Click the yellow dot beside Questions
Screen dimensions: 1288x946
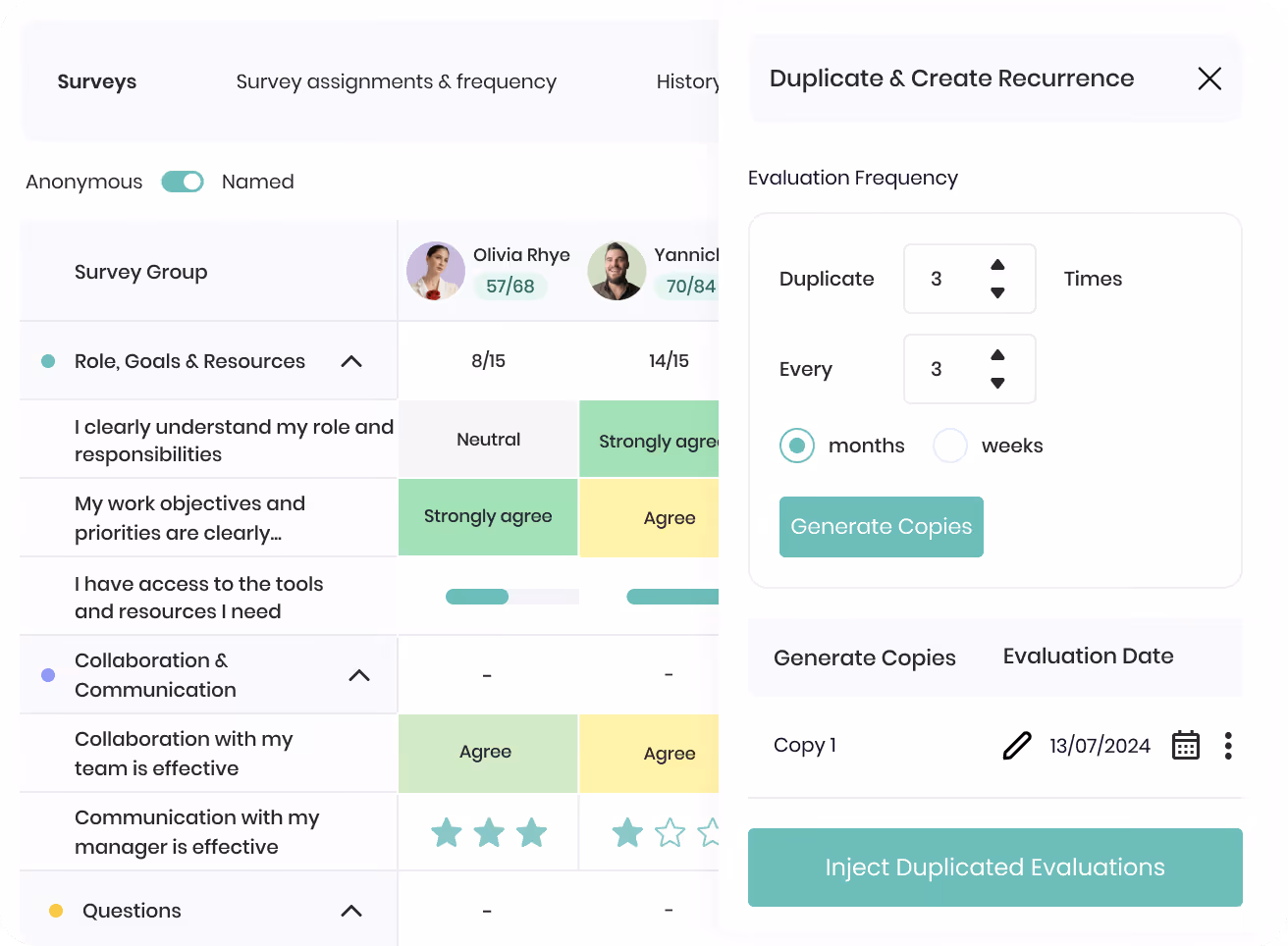coord(56,911)
